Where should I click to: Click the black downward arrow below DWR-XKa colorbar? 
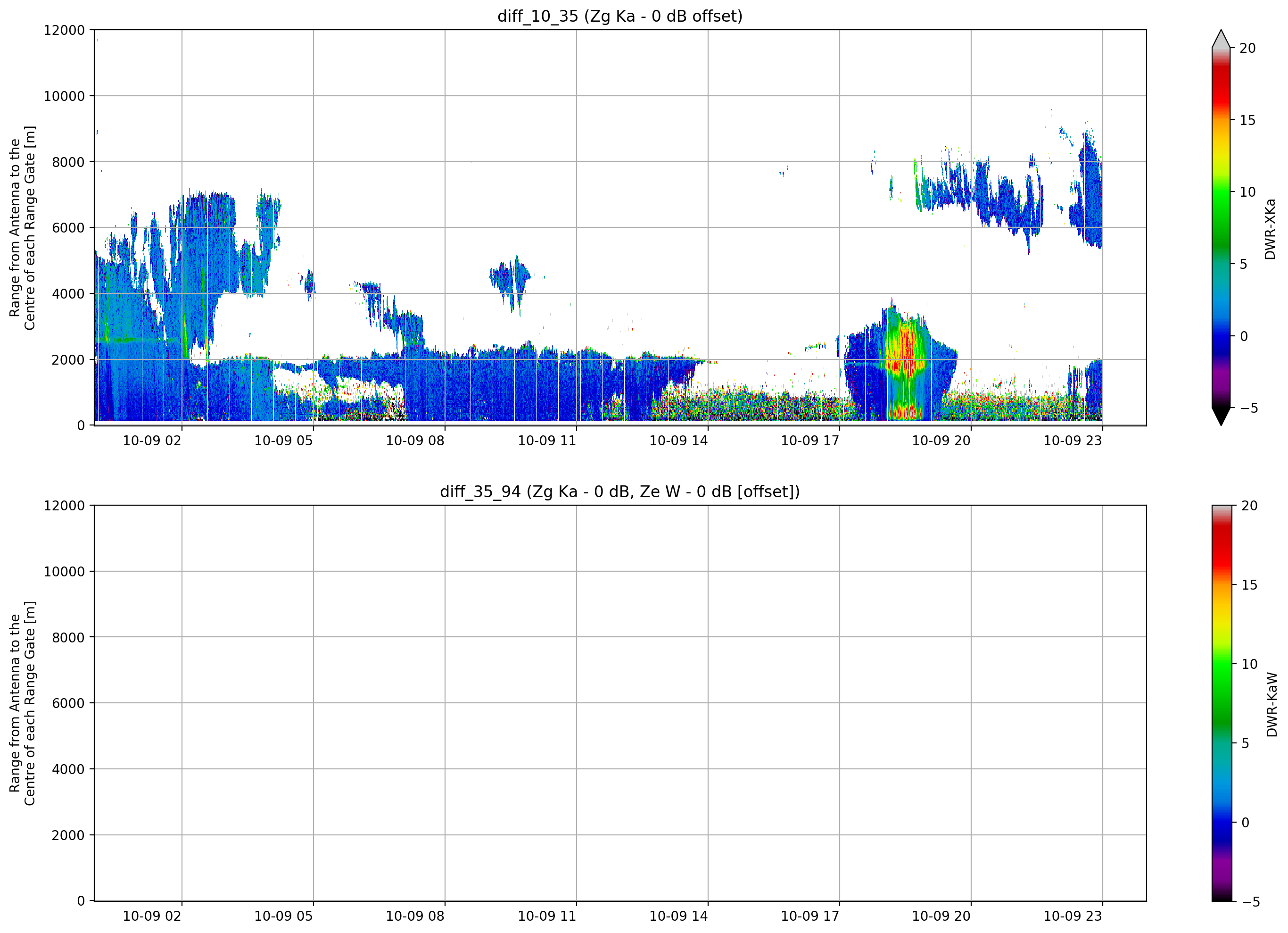pos(1221,417)
